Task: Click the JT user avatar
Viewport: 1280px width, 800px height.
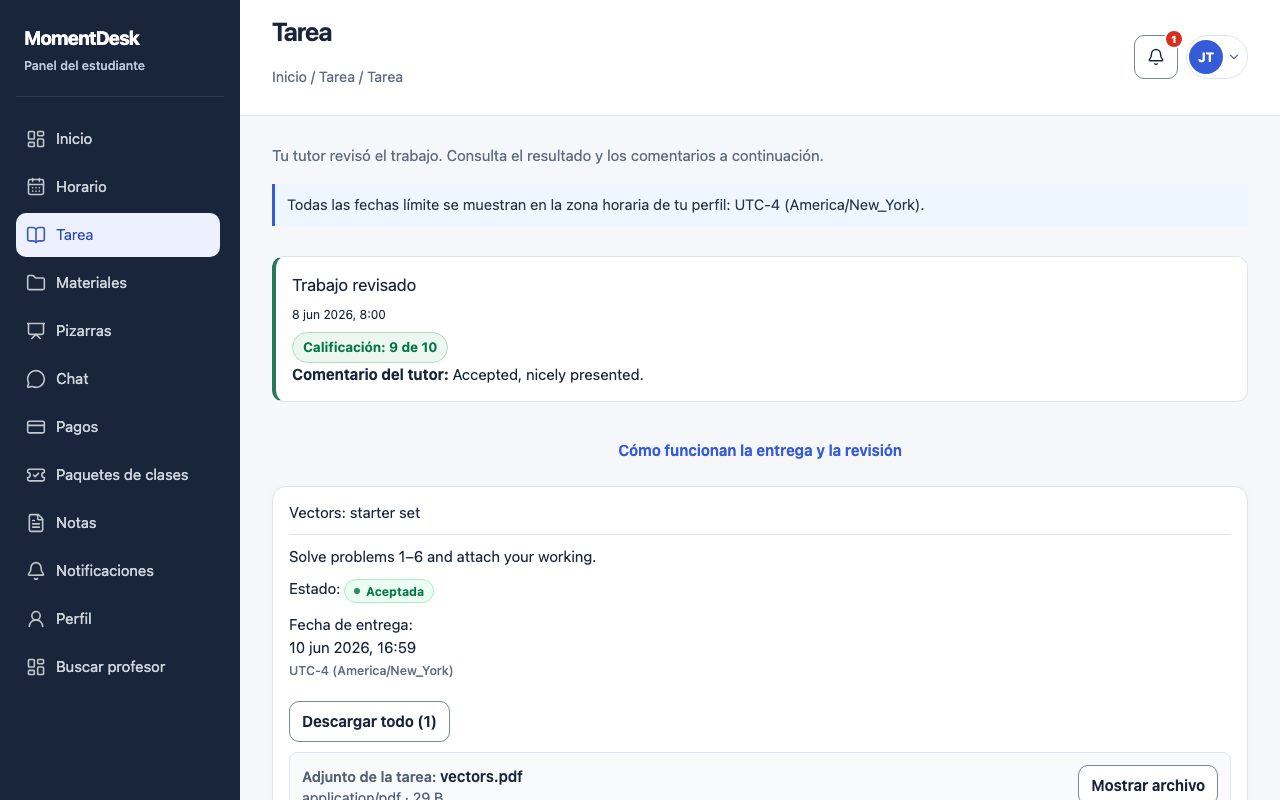Action: click(x=1206, y=57)
